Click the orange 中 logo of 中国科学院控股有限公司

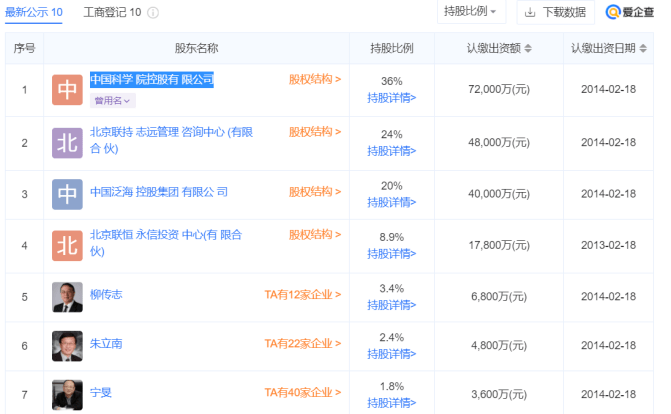67,90
